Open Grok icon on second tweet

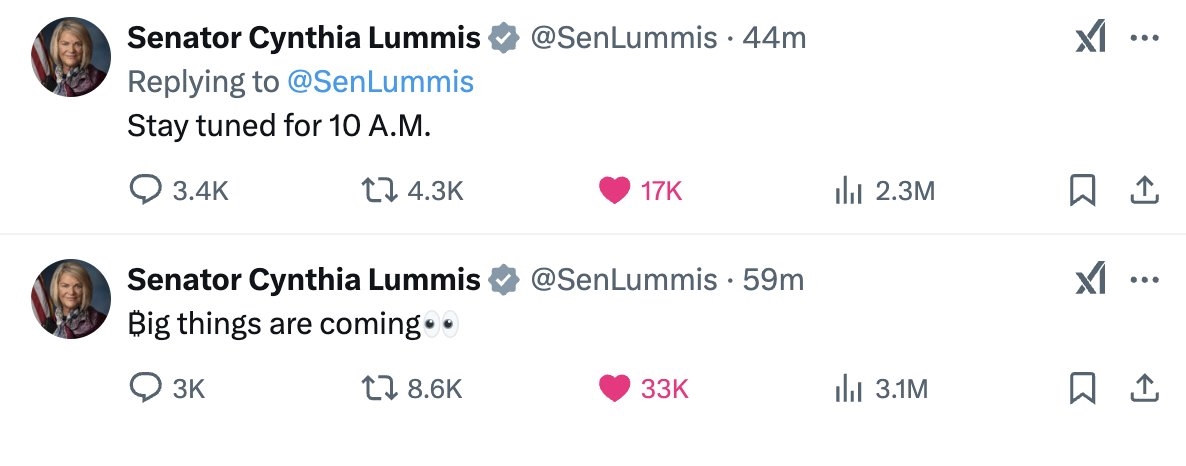click(x=1090, y=281)
